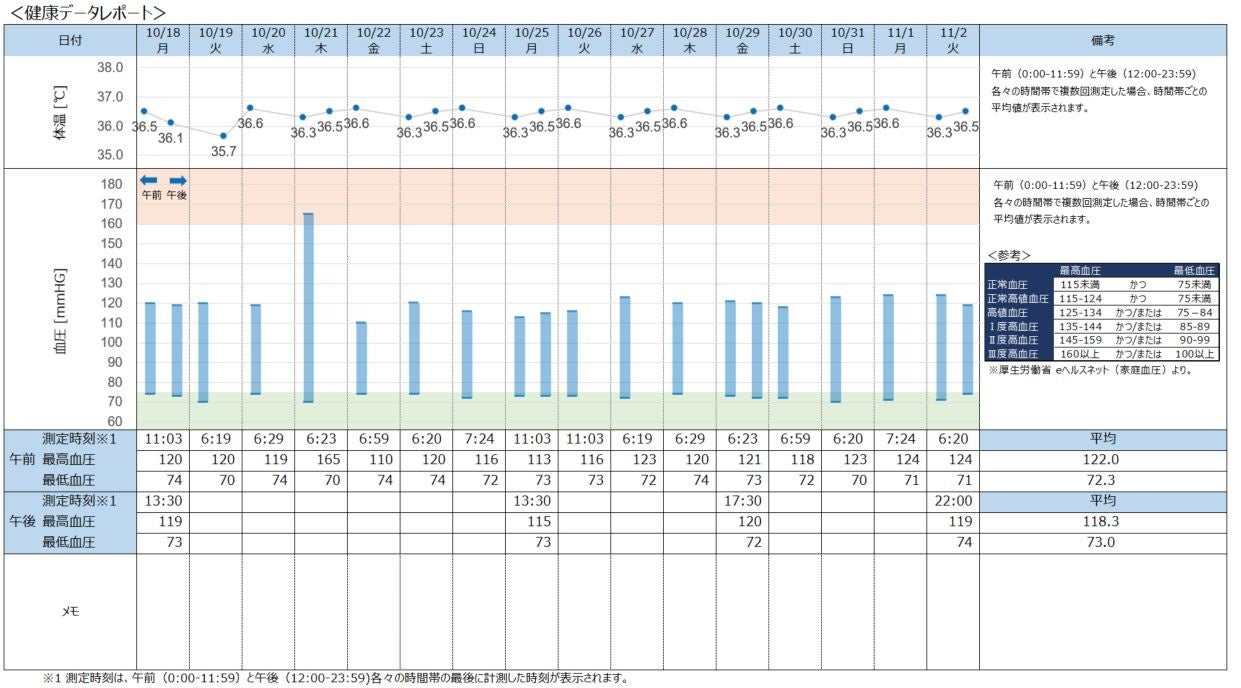Click the 午後 right arrow legend marker
The image size is (1241, 688).
[178, 180]
